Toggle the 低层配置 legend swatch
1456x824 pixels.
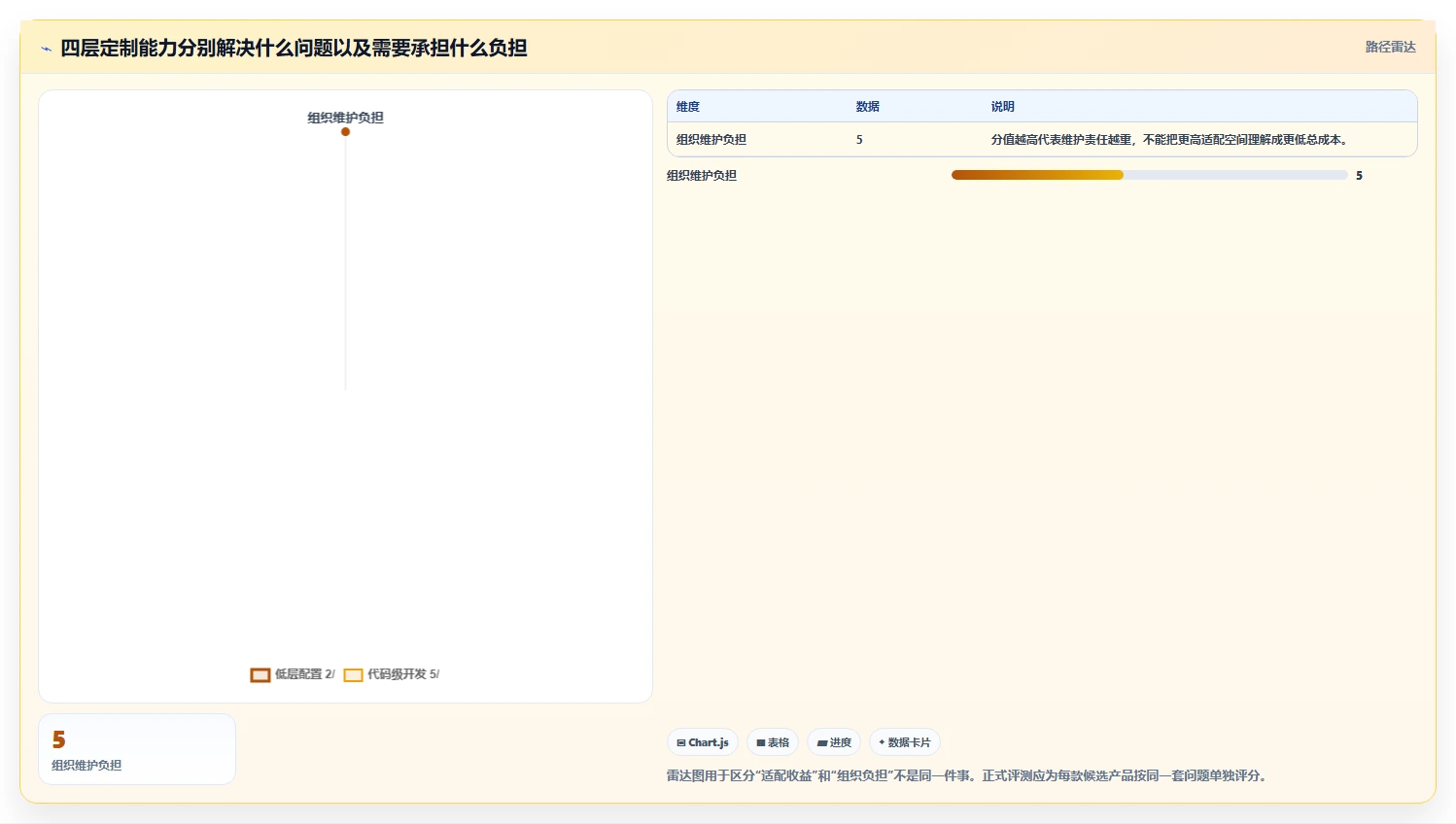pos(260,674)
